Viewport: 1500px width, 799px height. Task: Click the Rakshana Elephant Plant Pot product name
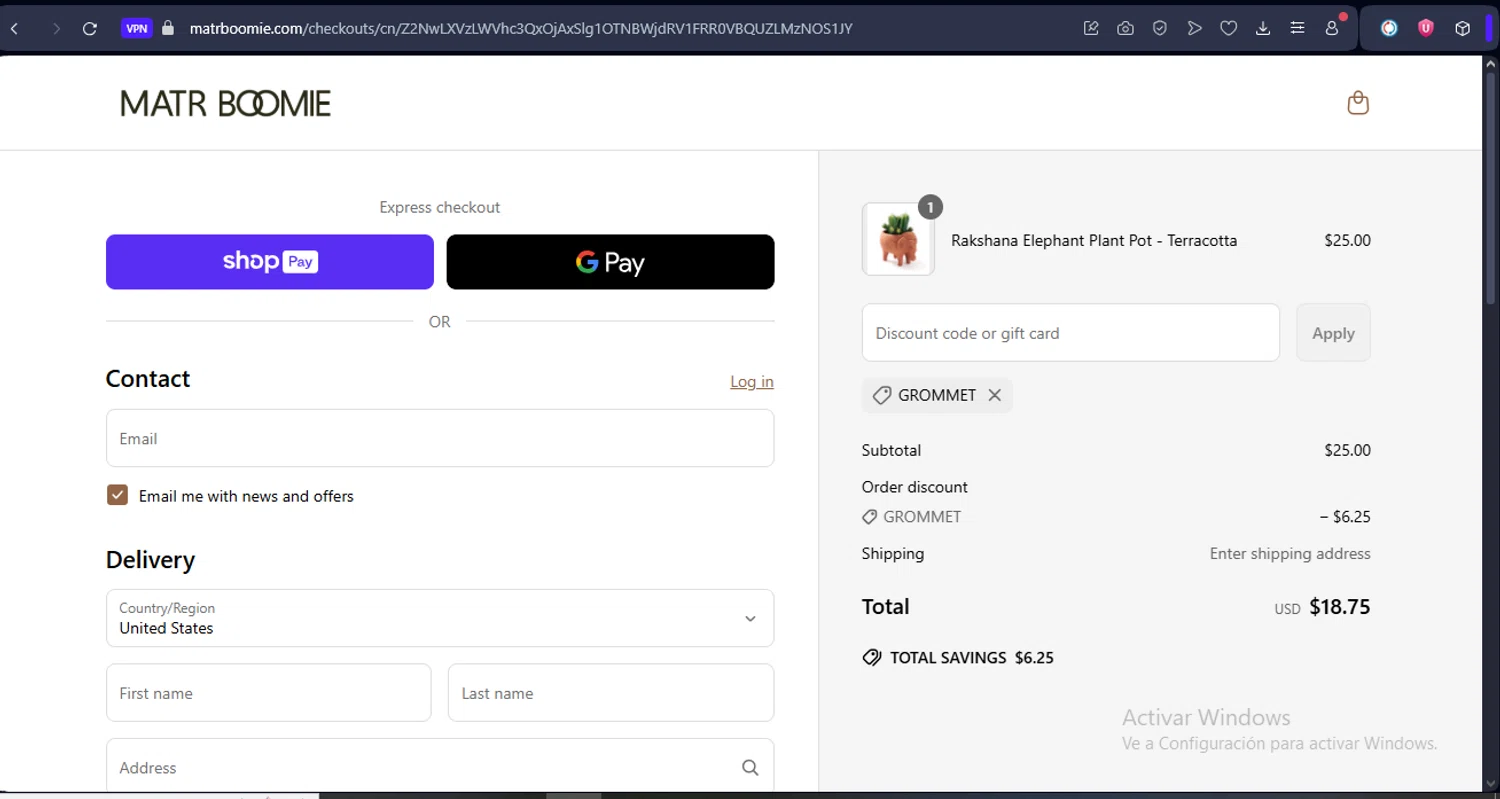click(1094, 240)
